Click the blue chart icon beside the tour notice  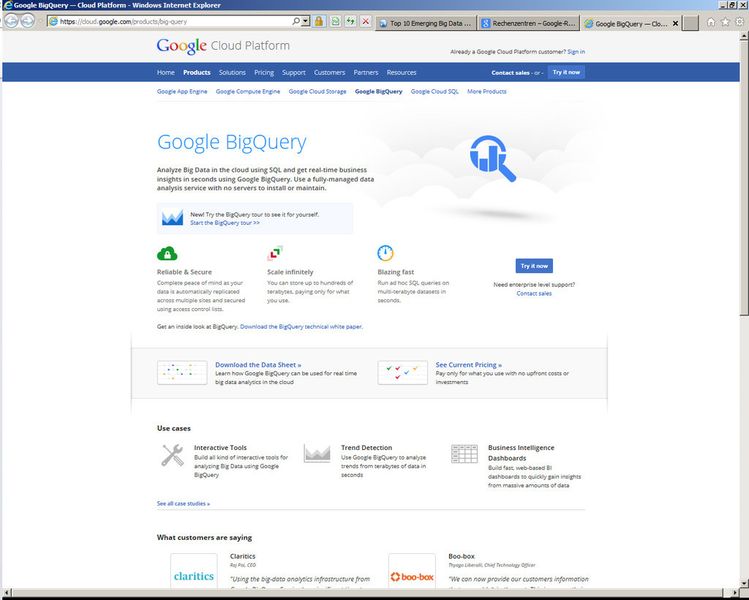pos(172,218)
